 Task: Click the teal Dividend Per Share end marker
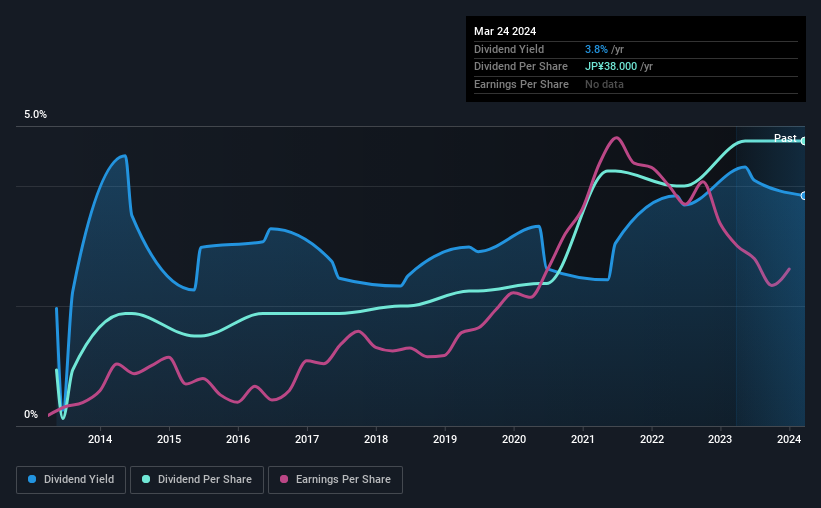coord(804,141)
